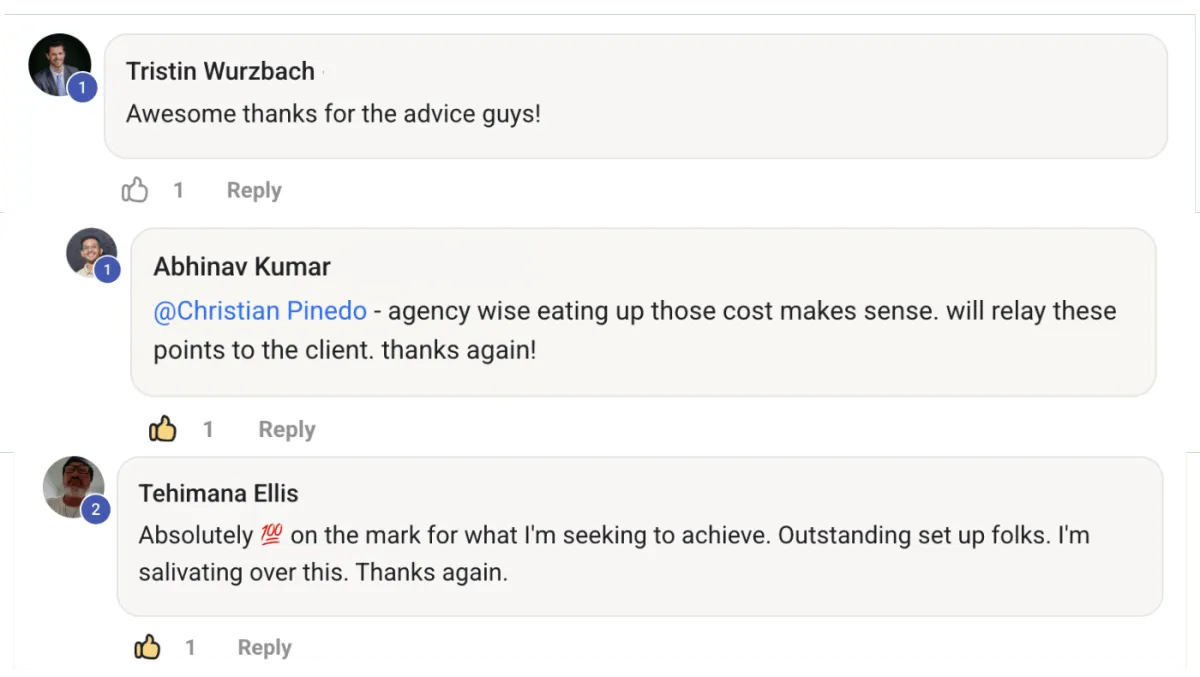Open Tehimana Ellis's profile photo
The image size is (1200, 677).
tap(71, 486)
